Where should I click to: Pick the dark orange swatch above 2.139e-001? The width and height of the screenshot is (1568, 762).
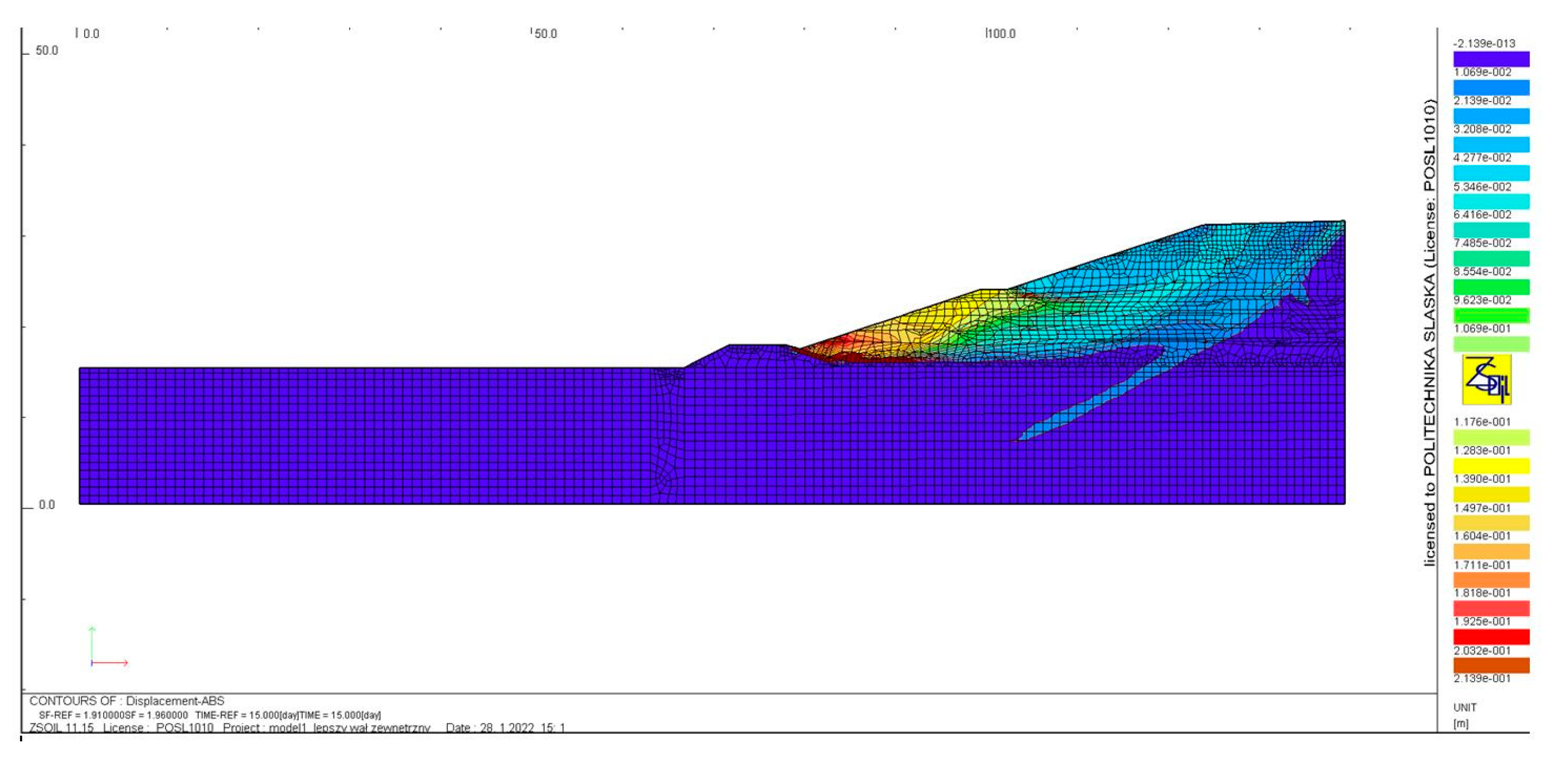pyautogui.click(x=1491, y=665)
